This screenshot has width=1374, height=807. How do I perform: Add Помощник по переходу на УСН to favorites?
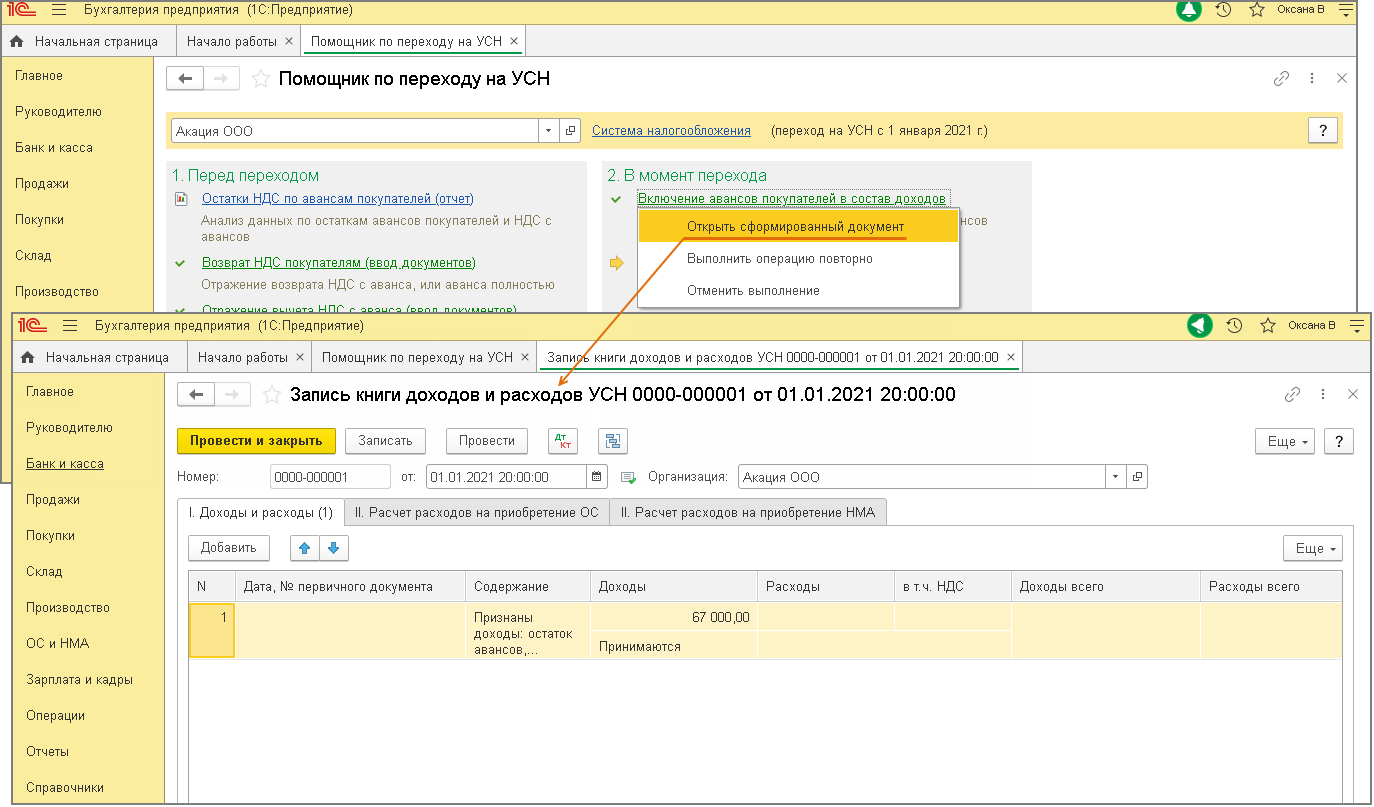point(260,79)
